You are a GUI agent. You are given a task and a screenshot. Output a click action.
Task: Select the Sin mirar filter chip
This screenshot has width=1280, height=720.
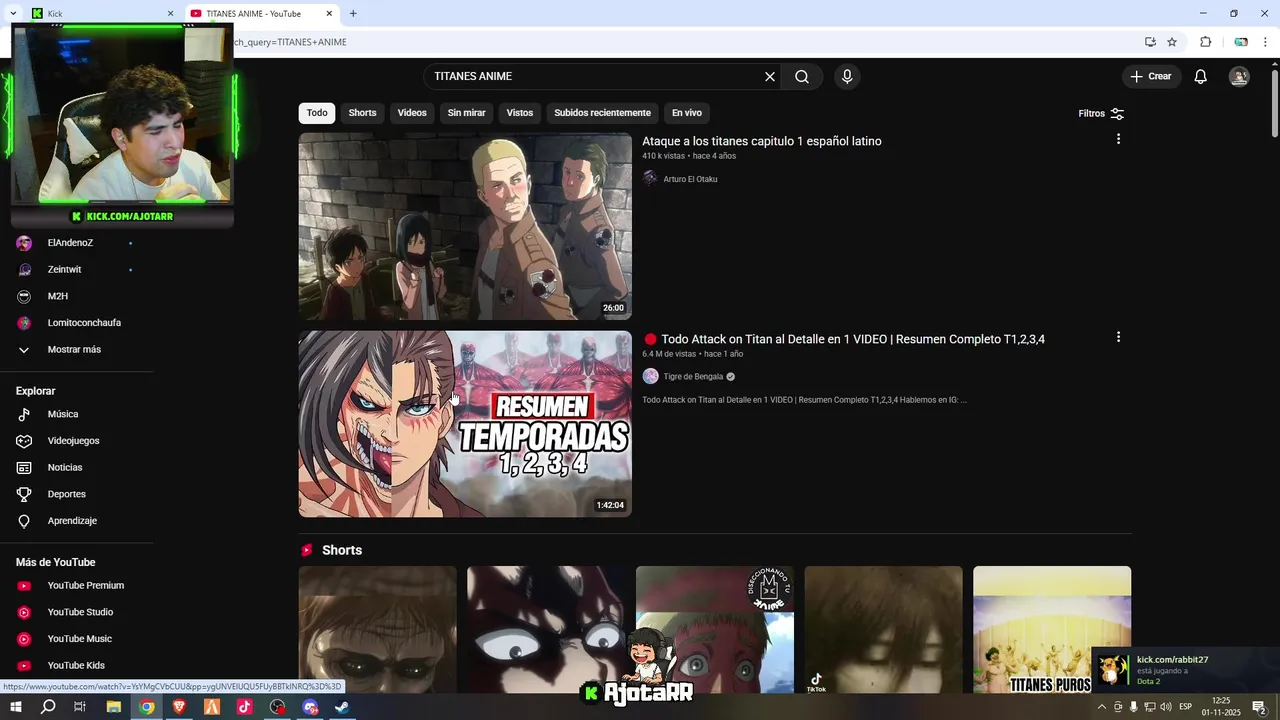pos(466,113)
